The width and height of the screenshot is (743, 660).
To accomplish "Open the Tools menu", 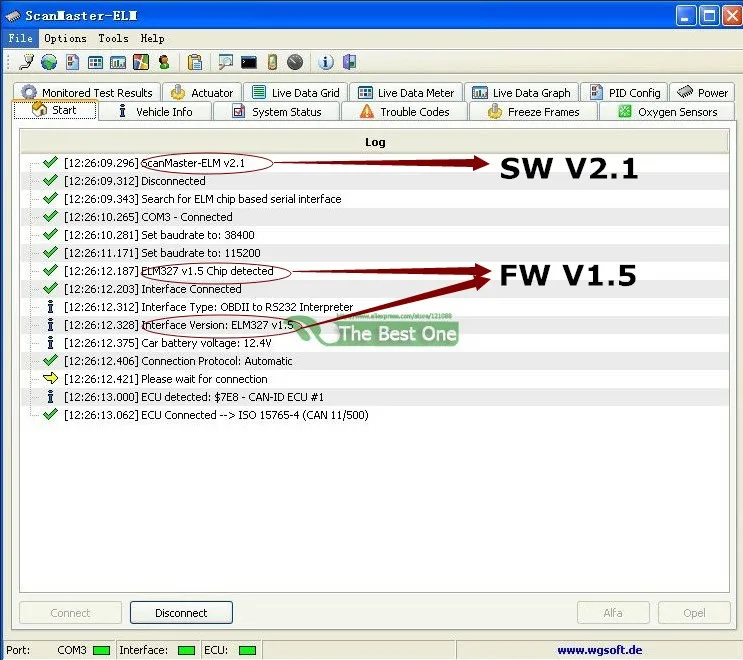I will pyautogui.click(x=113, y=38).
